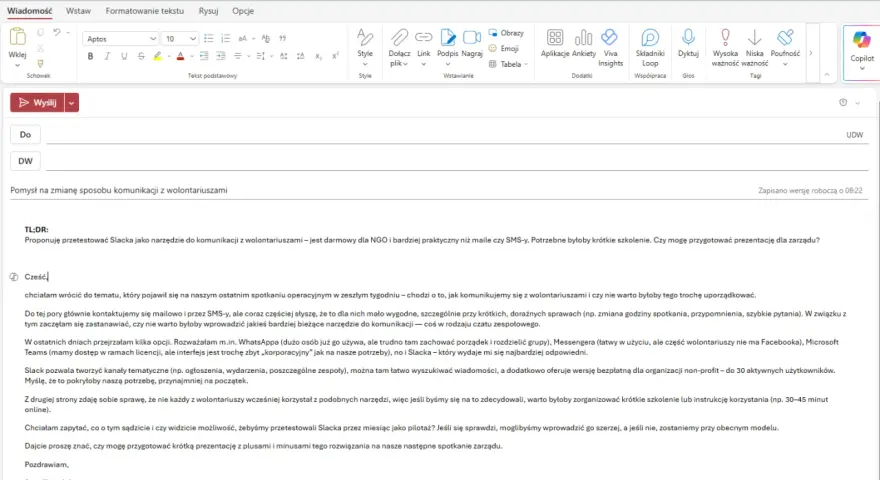Insert a bulleted list
Image resolution: width=880 pixels, height=480 pixels.
pyautogui.click(x=209, y=39)
